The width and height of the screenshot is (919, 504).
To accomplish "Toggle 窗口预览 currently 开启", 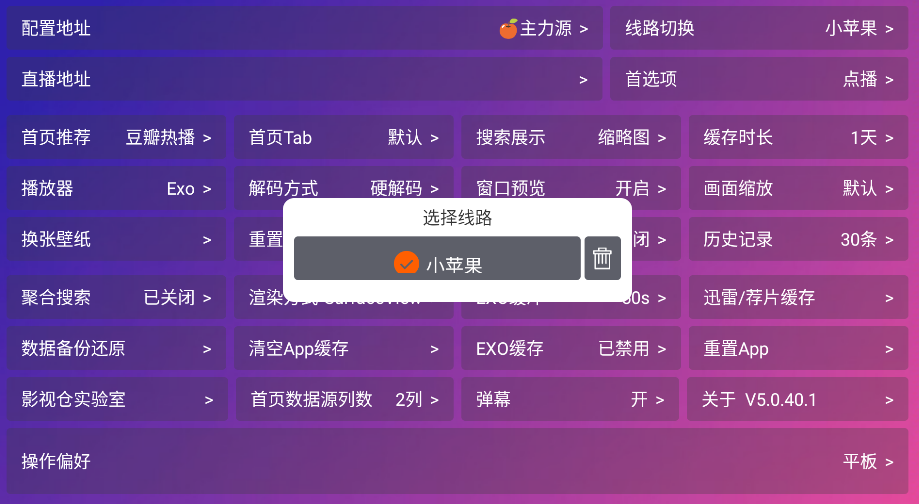I will [x=571, y=188].
